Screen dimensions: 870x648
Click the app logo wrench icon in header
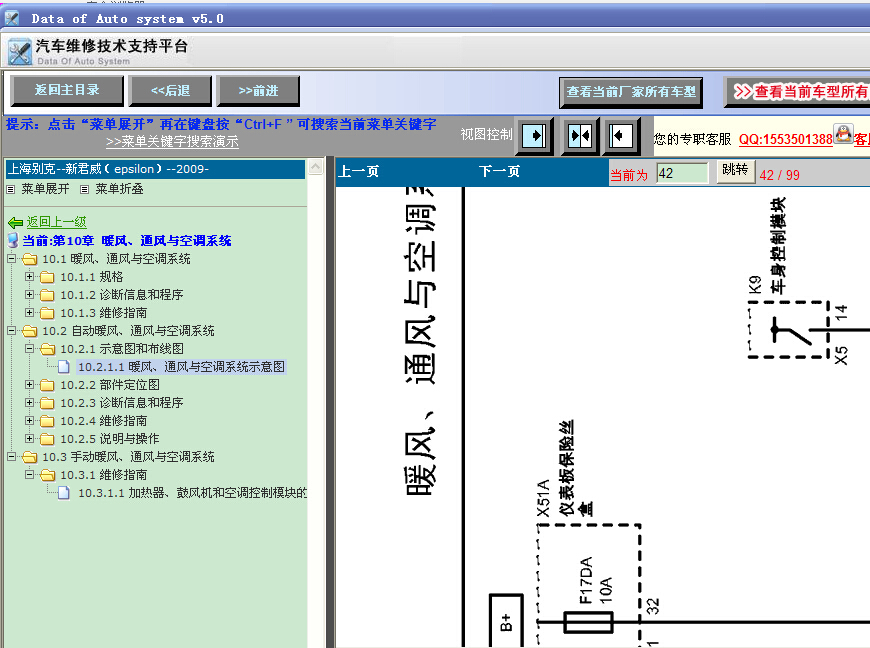(x=20, y=52)
